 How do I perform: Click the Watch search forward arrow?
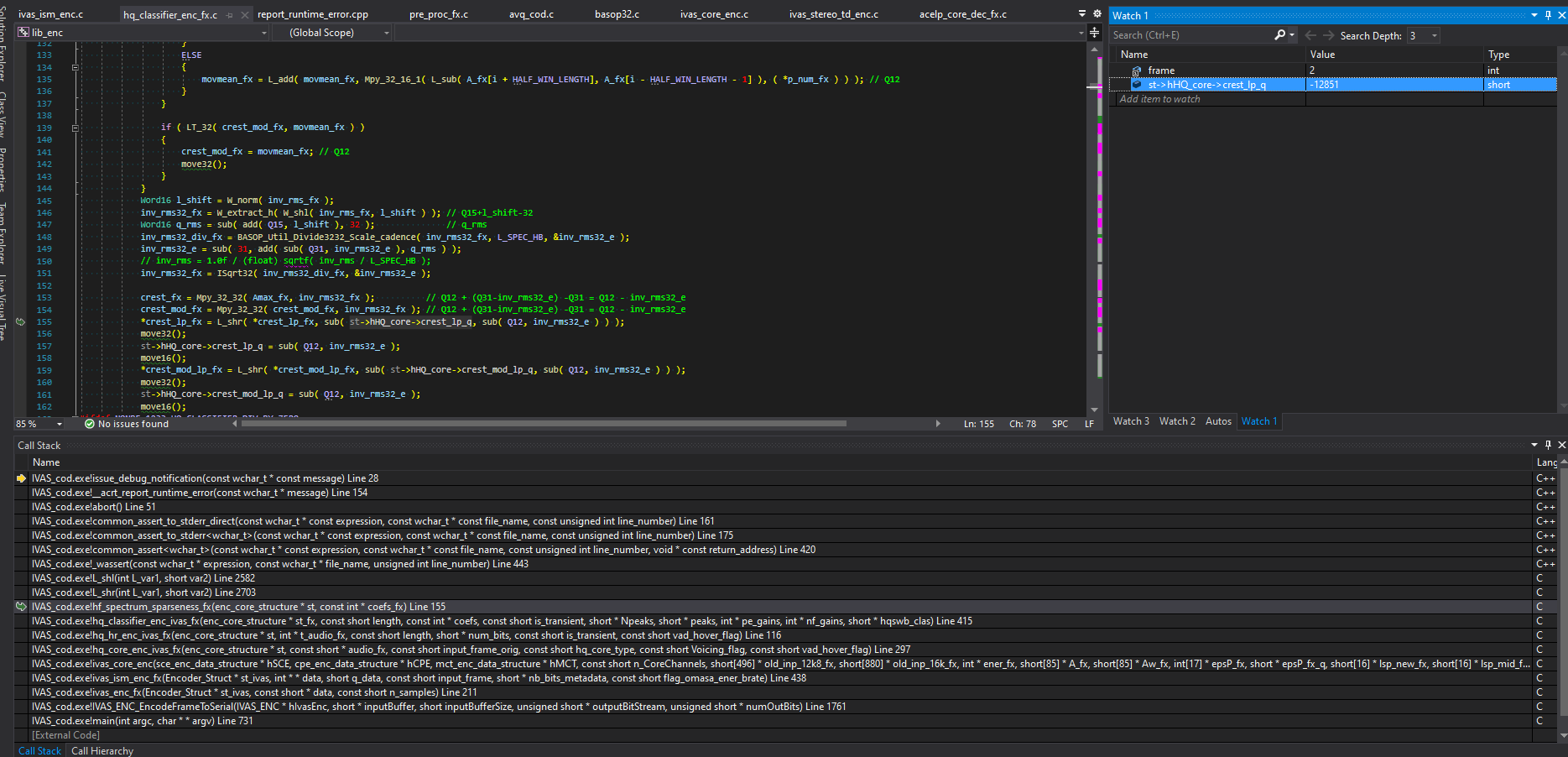point(1328,35)
